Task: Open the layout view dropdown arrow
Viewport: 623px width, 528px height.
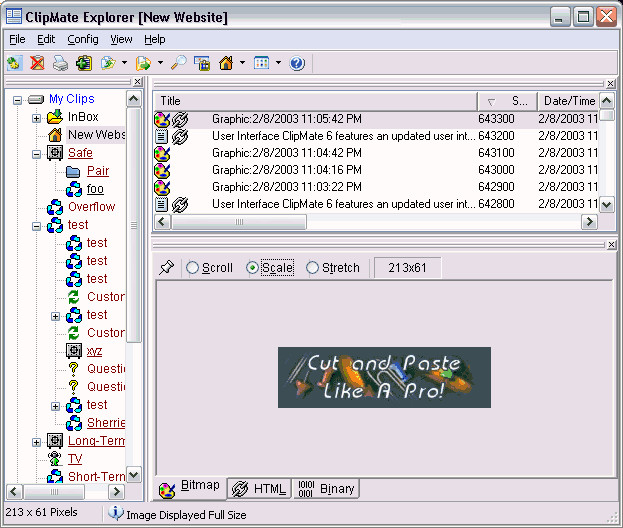Action: click(x=278, y=63)
